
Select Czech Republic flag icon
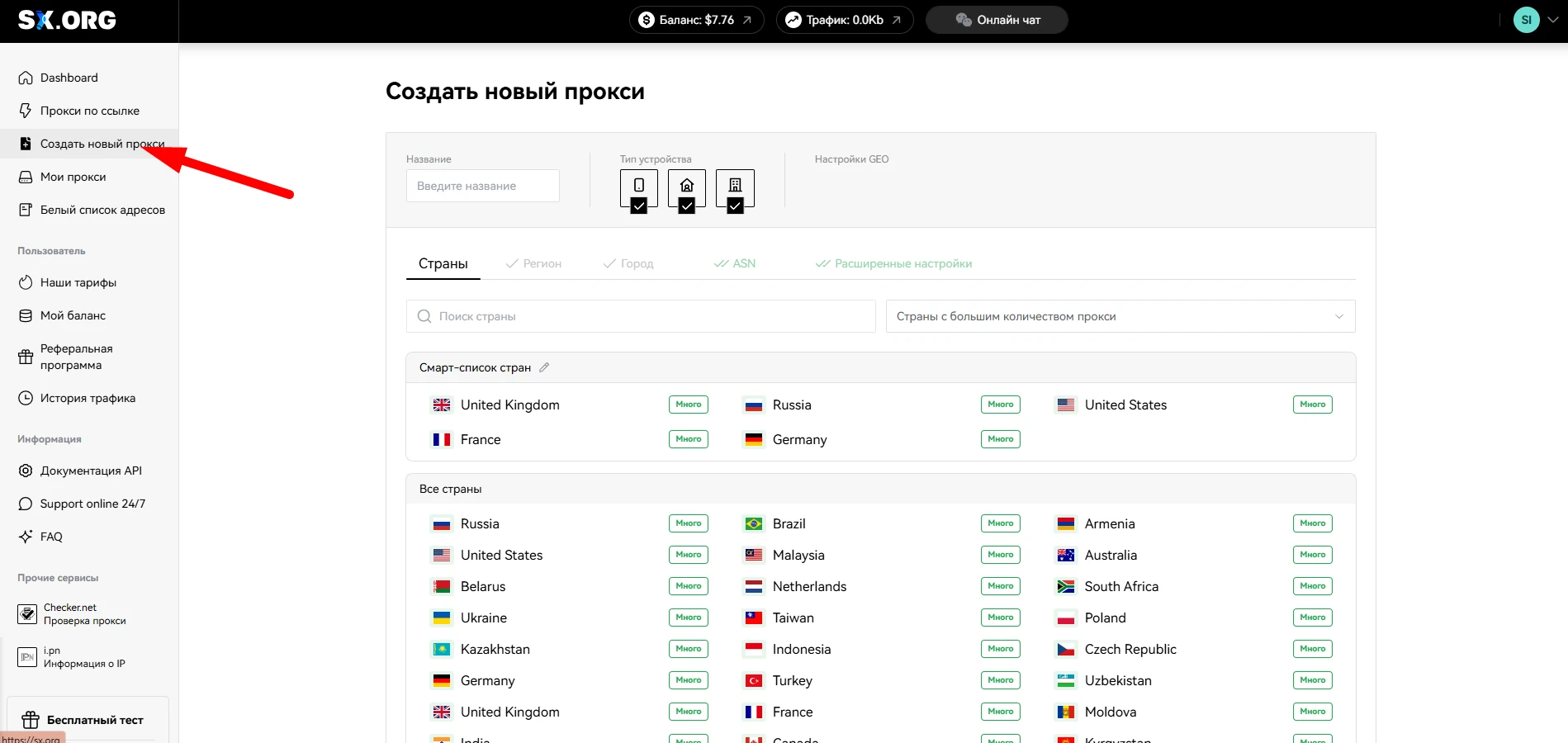[x=1066, y=650]
